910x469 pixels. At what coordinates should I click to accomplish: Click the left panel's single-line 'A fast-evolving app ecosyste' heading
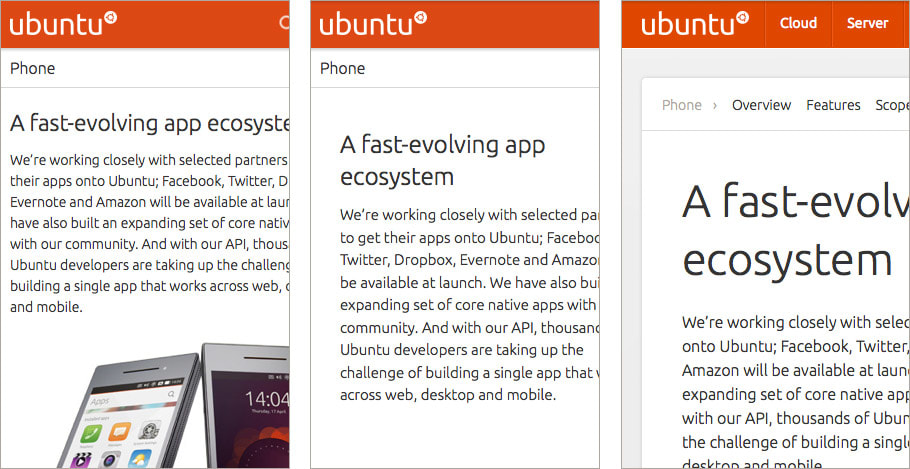pyautogui.click(x=149, y=124)
